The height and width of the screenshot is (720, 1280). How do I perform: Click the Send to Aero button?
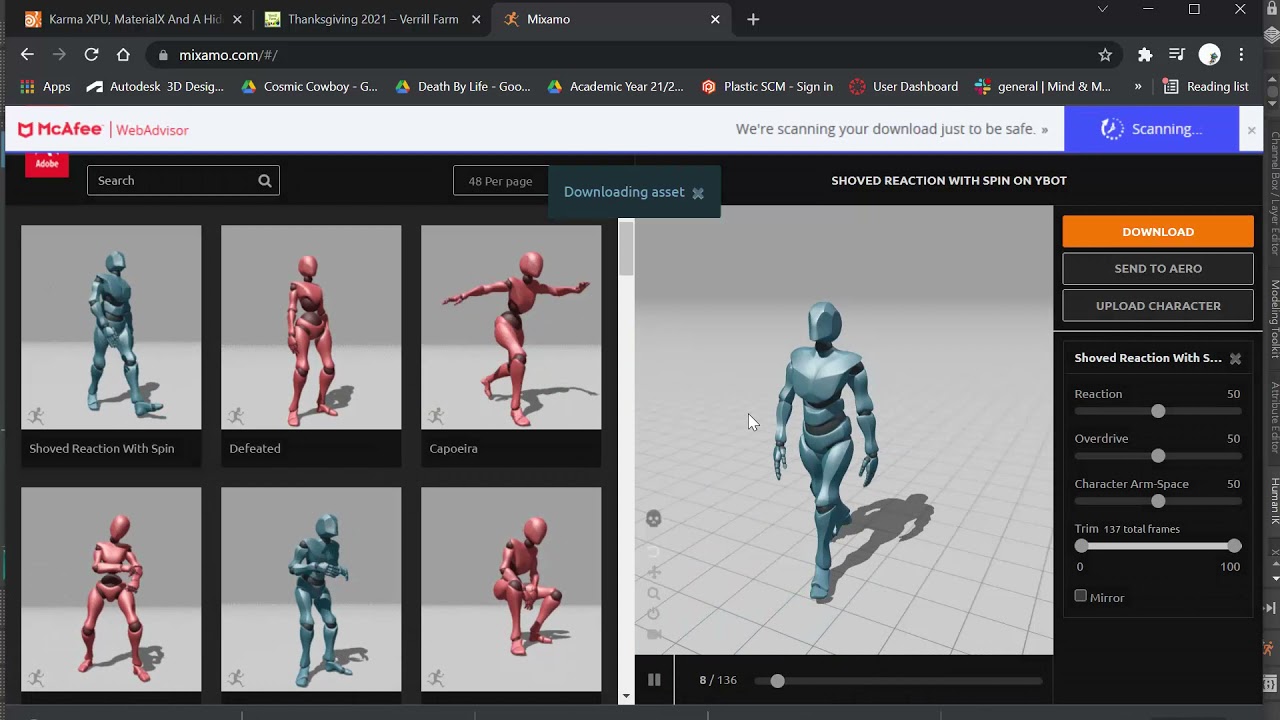click(1158, 269)
